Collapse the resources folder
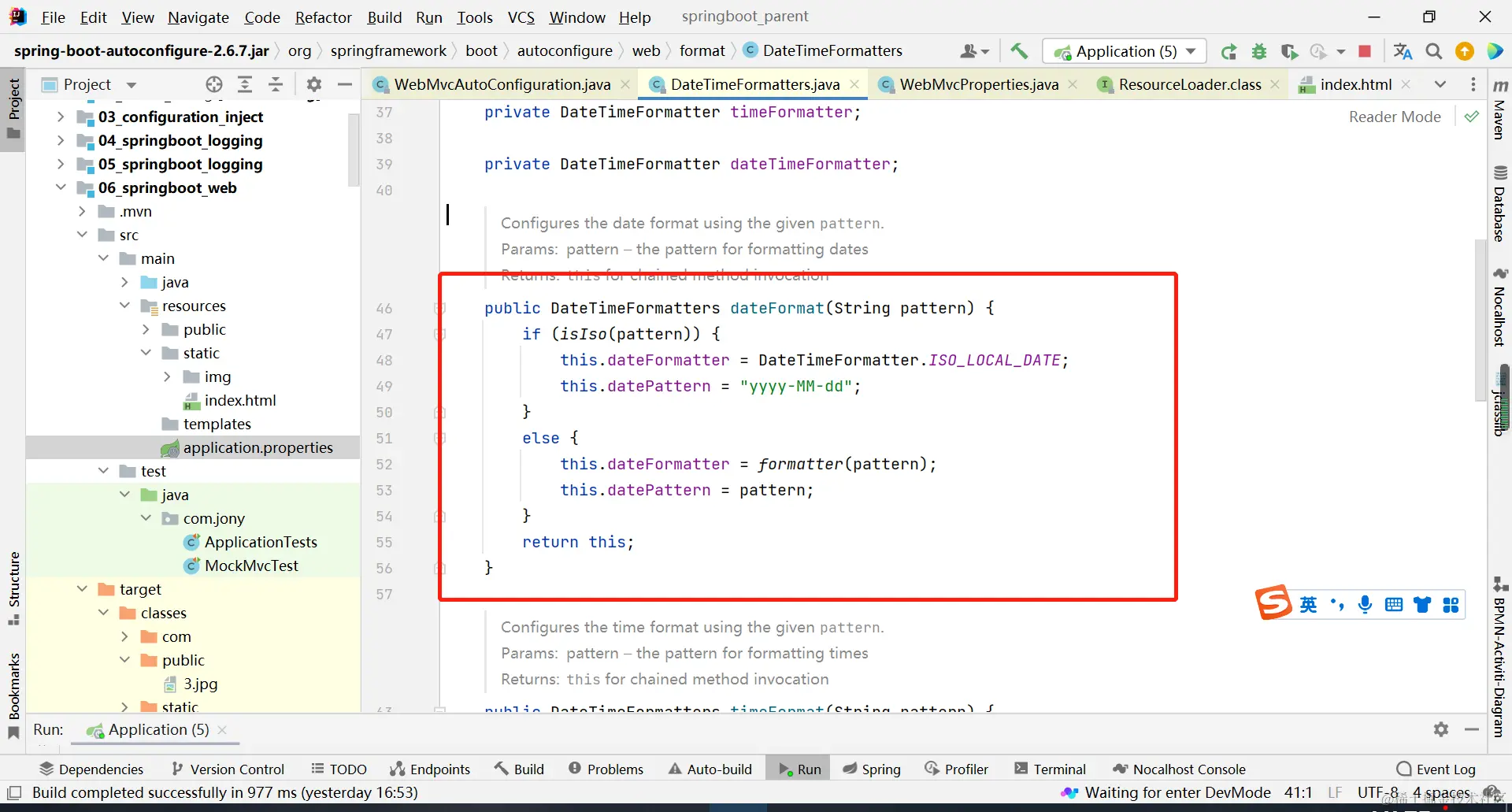1512x812 pixels. point(124,306)
